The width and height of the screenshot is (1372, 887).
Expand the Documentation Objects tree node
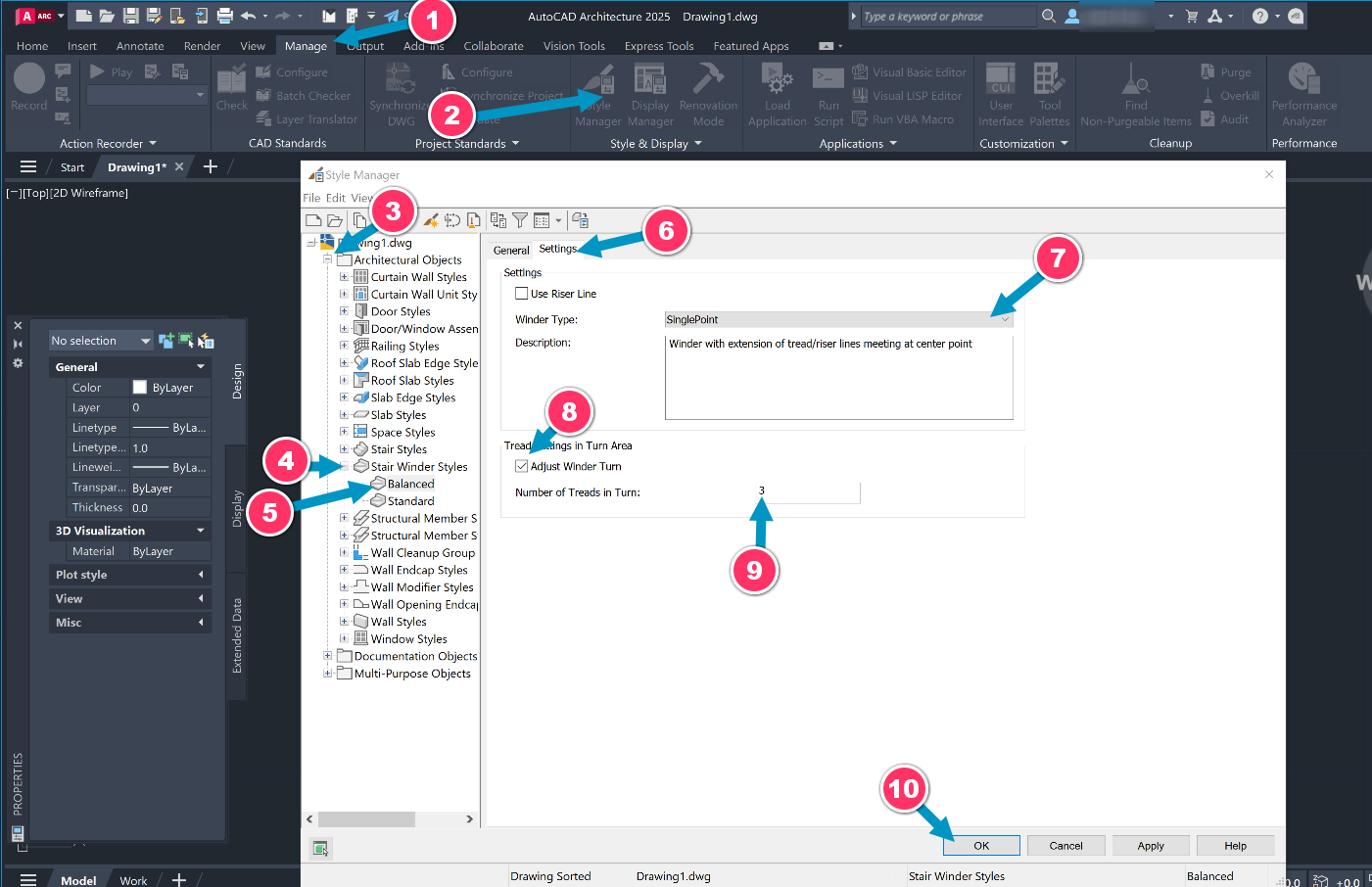click(x=327, y=656)
